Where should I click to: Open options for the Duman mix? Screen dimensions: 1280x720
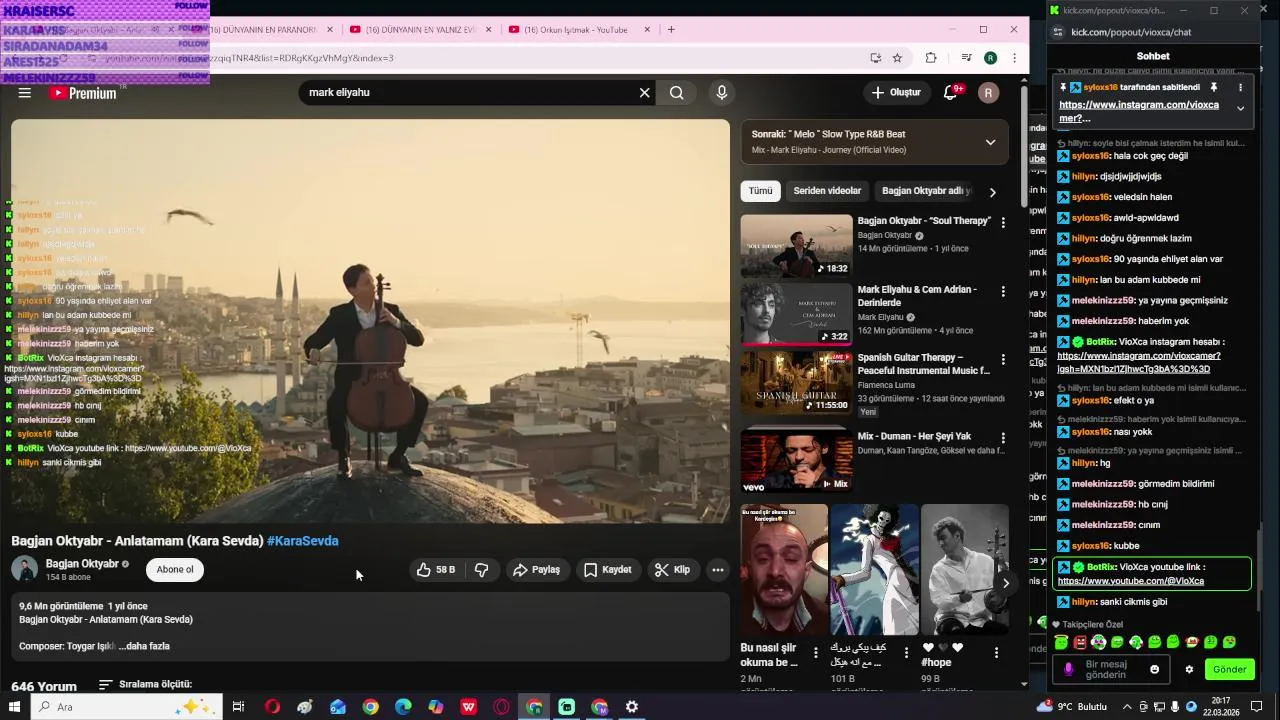pos(1003,437)
